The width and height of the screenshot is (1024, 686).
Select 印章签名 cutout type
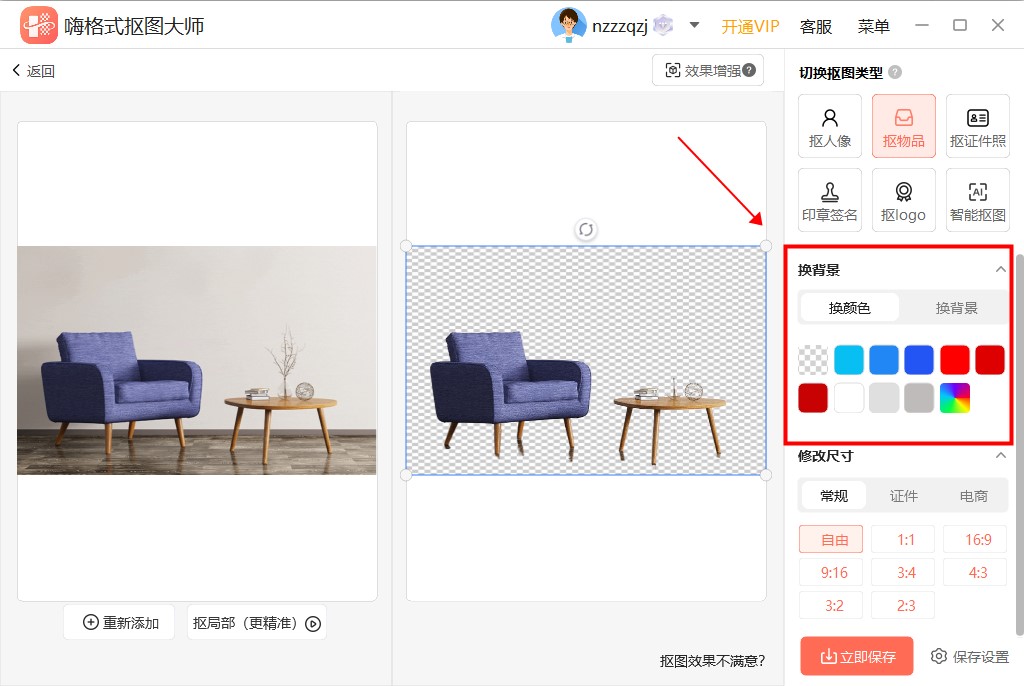tap(830, 200)
